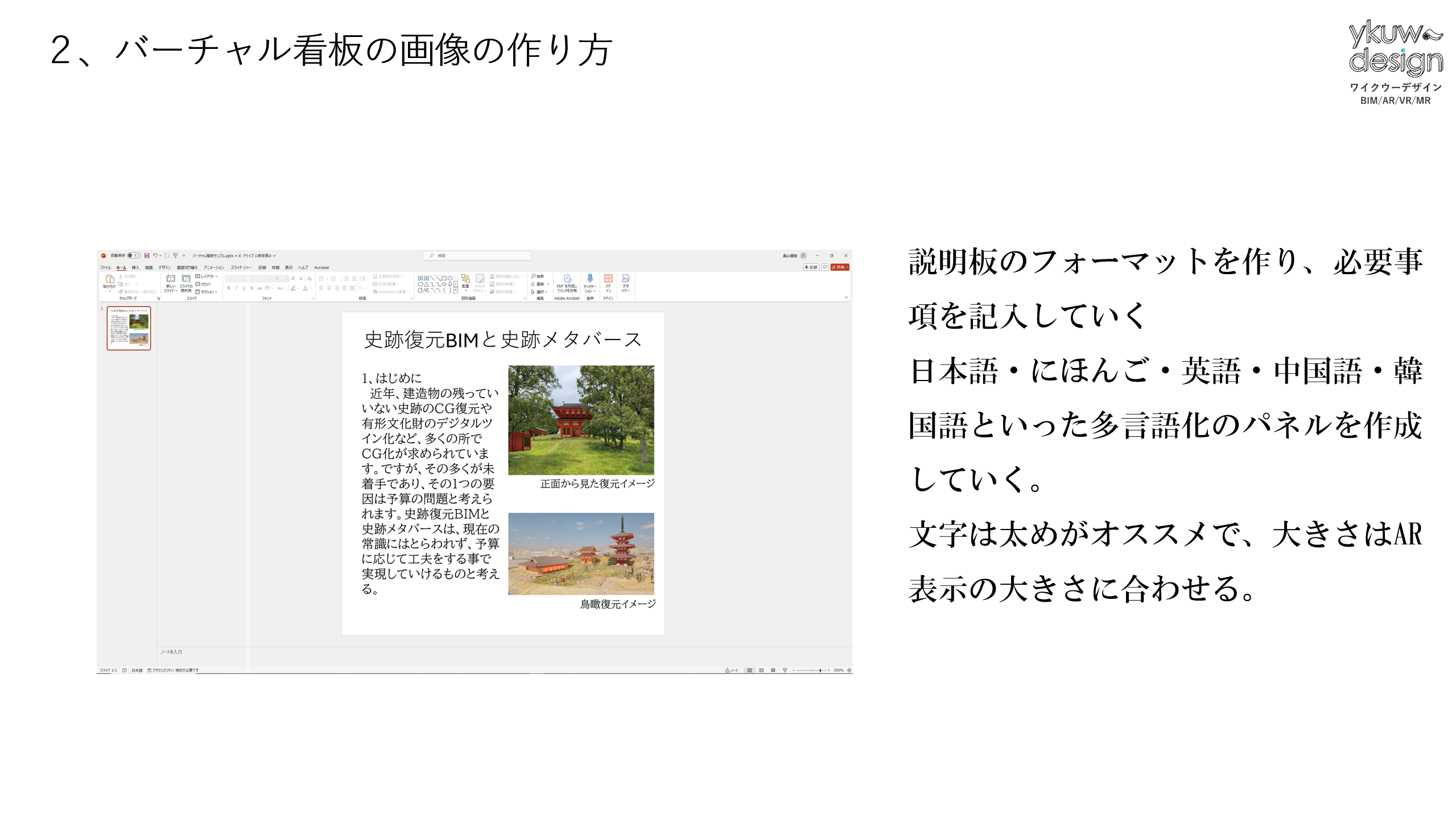Open the Insert (挿入) ribbon tab
This screenshot has height=819, width=1456.
tap(135, 267)
